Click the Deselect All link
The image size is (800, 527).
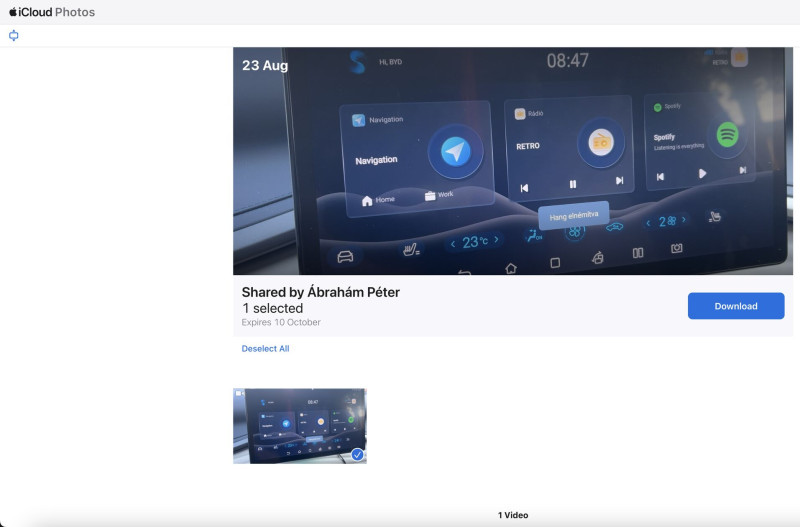pos(265,348)
